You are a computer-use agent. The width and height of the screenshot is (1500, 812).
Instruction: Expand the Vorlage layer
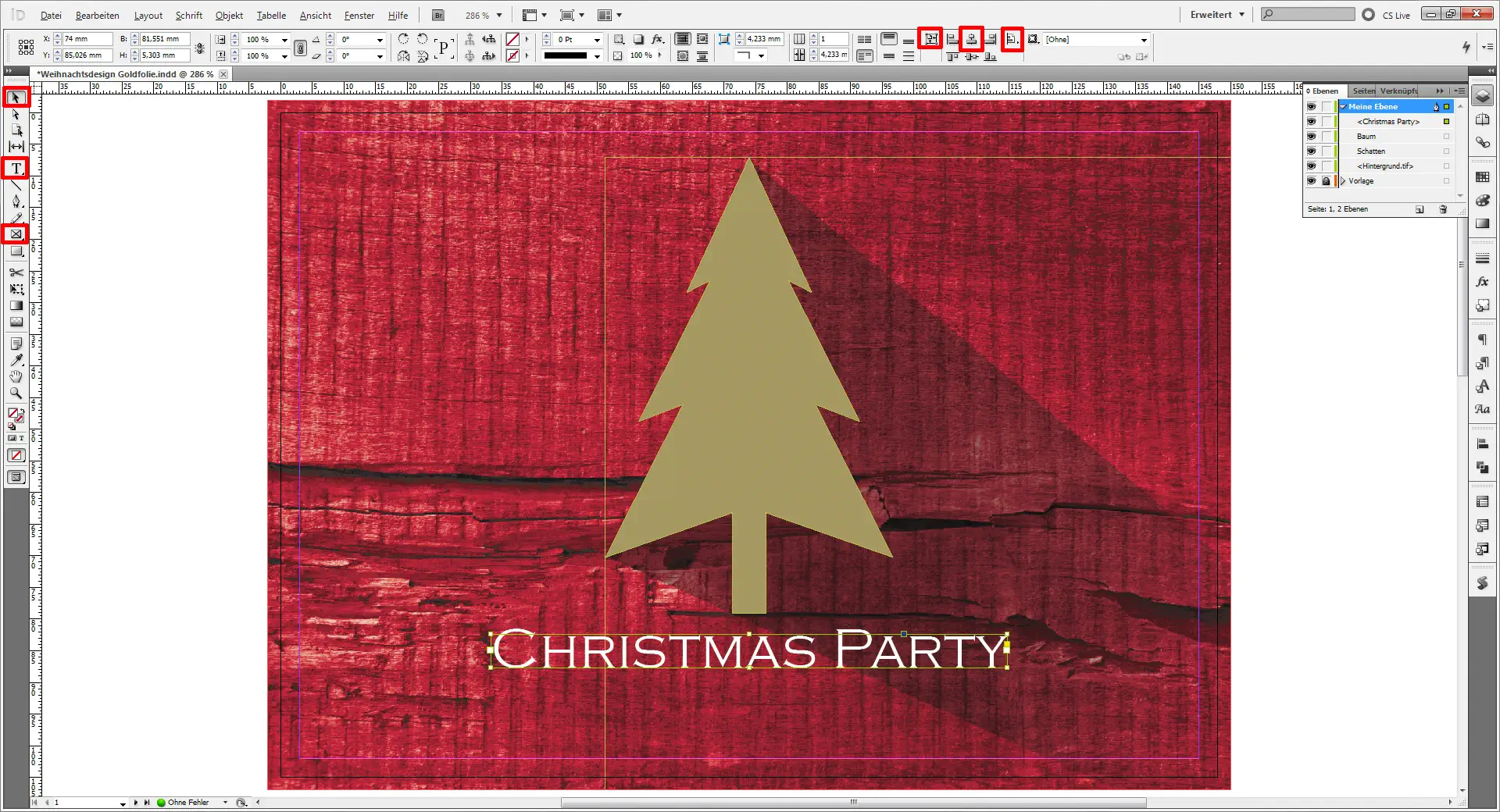[x=1343, y=180]
